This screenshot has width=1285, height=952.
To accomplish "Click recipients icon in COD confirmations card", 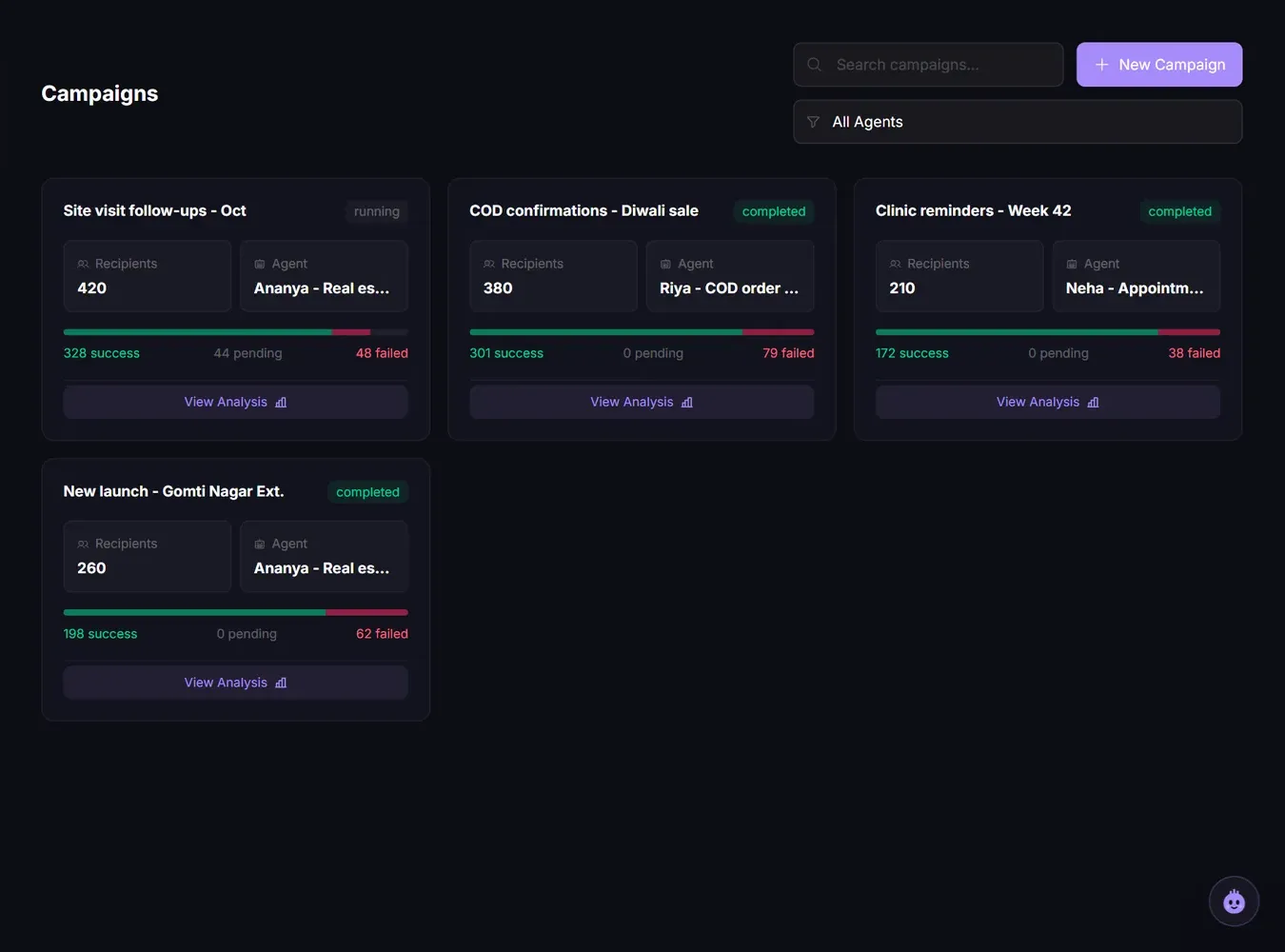I will coord(489,264).
